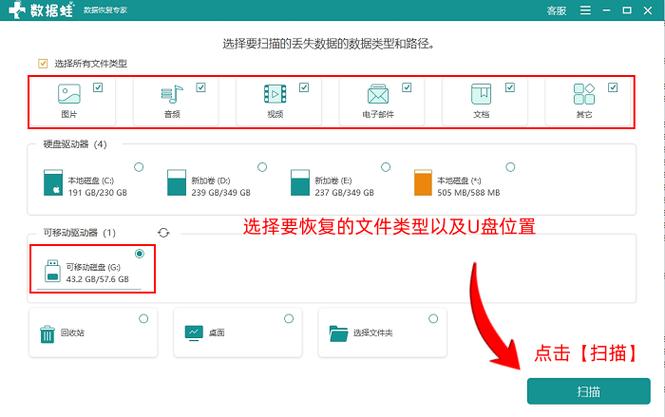
Task: Uncheck the 视频 checkbox
Action: [304, 87]
